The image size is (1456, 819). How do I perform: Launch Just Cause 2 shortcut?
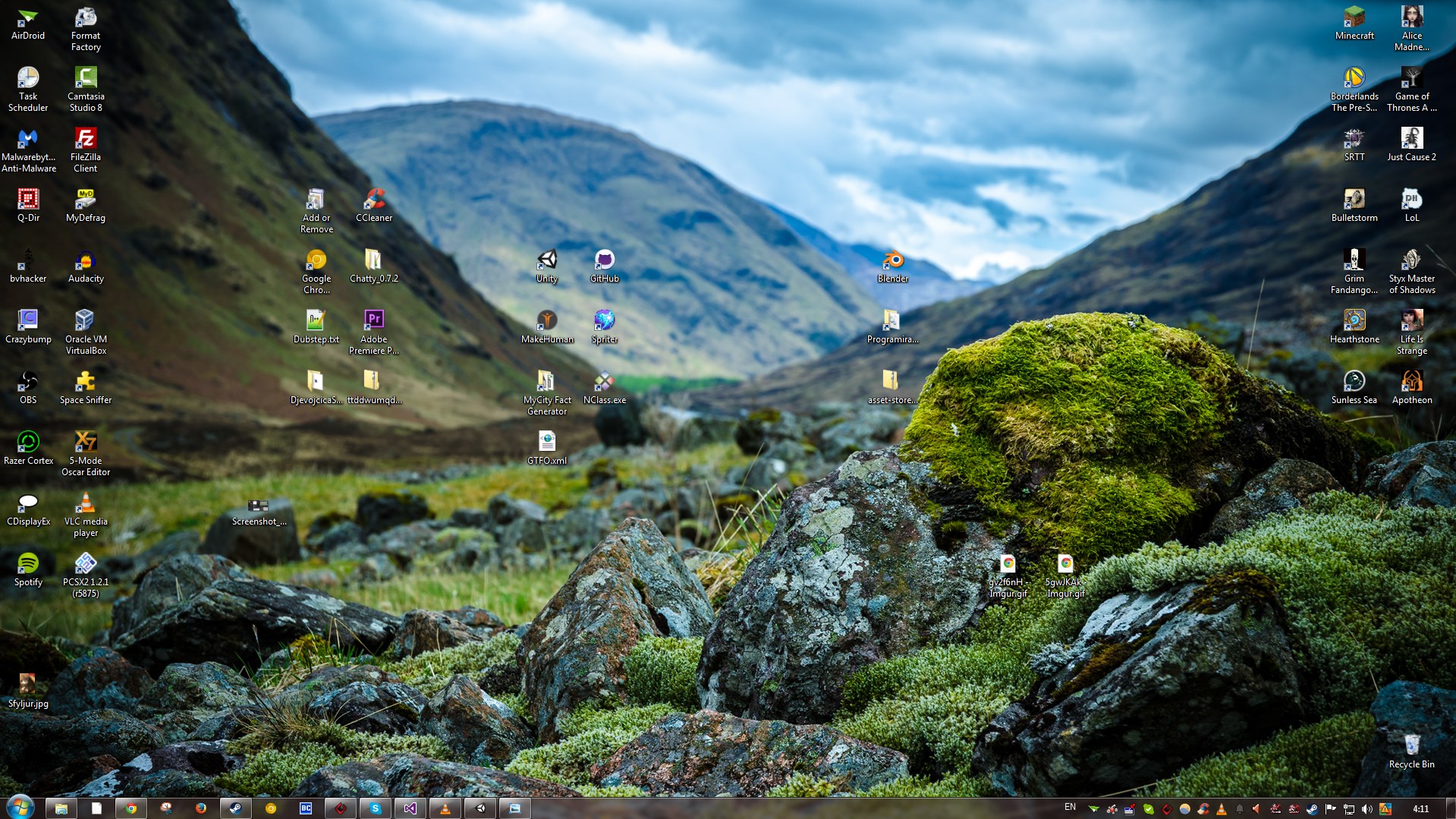tap(1412, 145)
